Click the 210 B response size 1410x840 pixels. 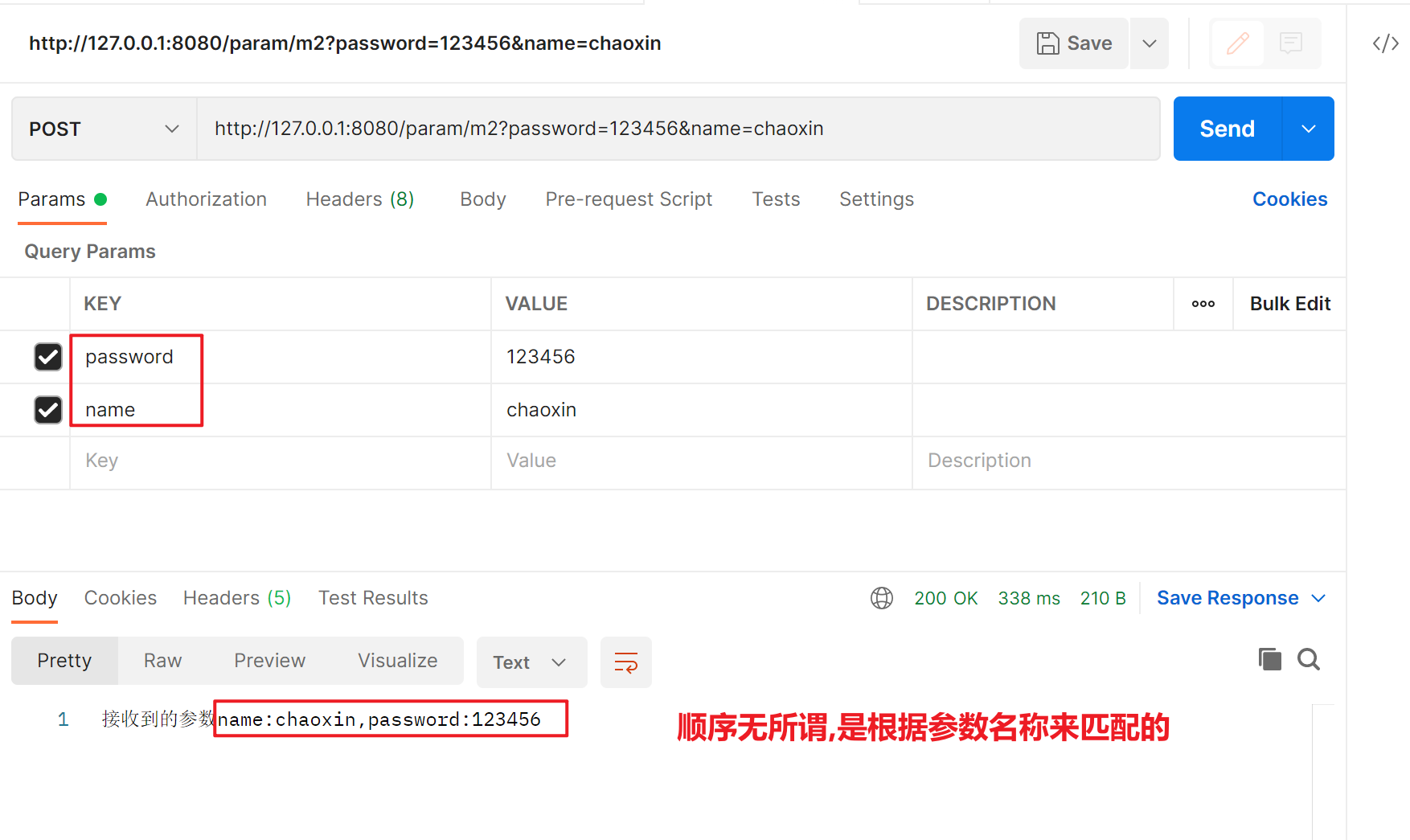click(1103, 598)
